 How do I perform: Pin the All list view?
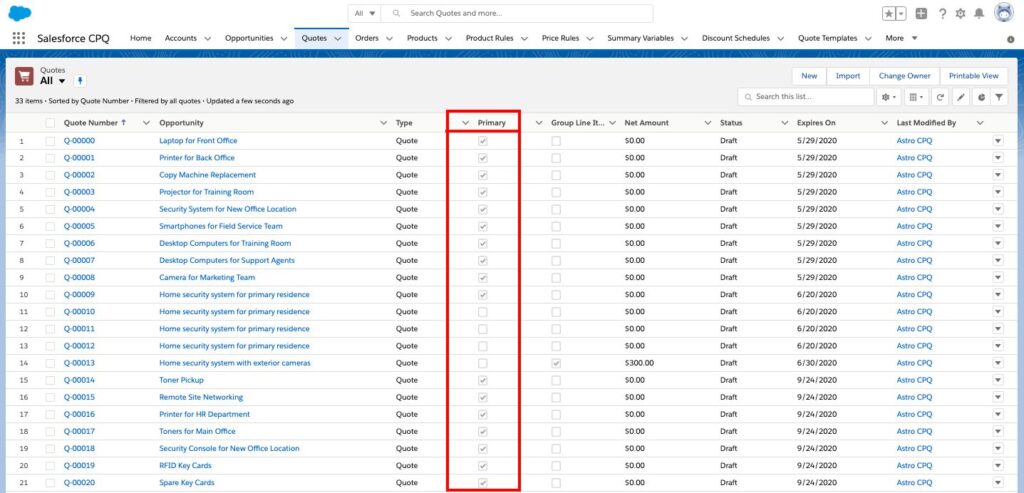(81, 81)
